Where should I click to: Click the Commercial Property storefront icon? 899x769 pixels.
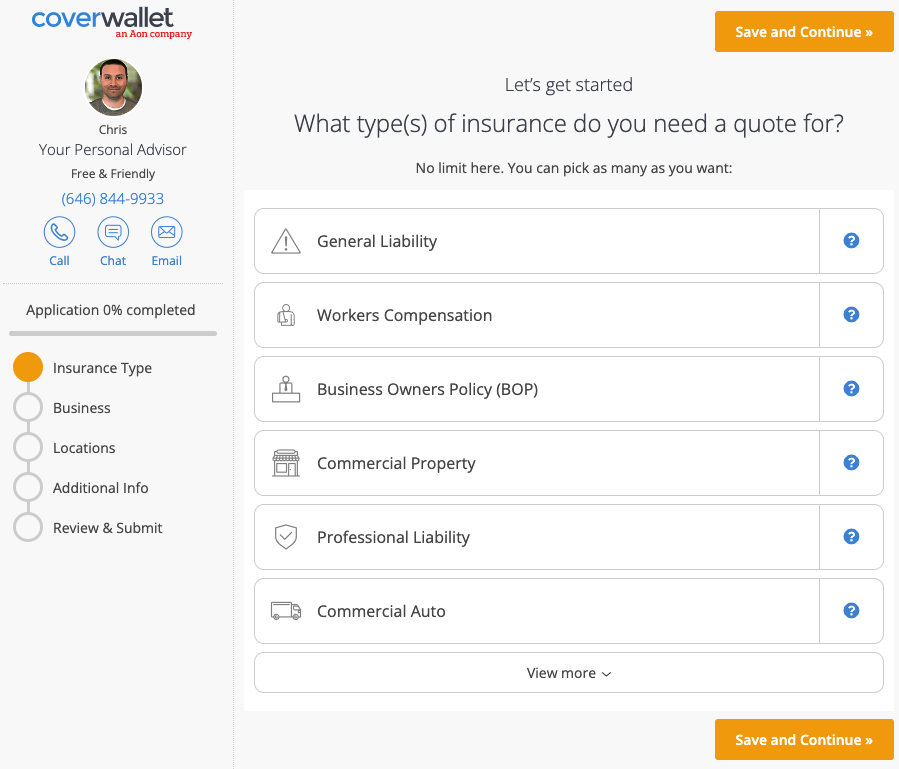286,462
